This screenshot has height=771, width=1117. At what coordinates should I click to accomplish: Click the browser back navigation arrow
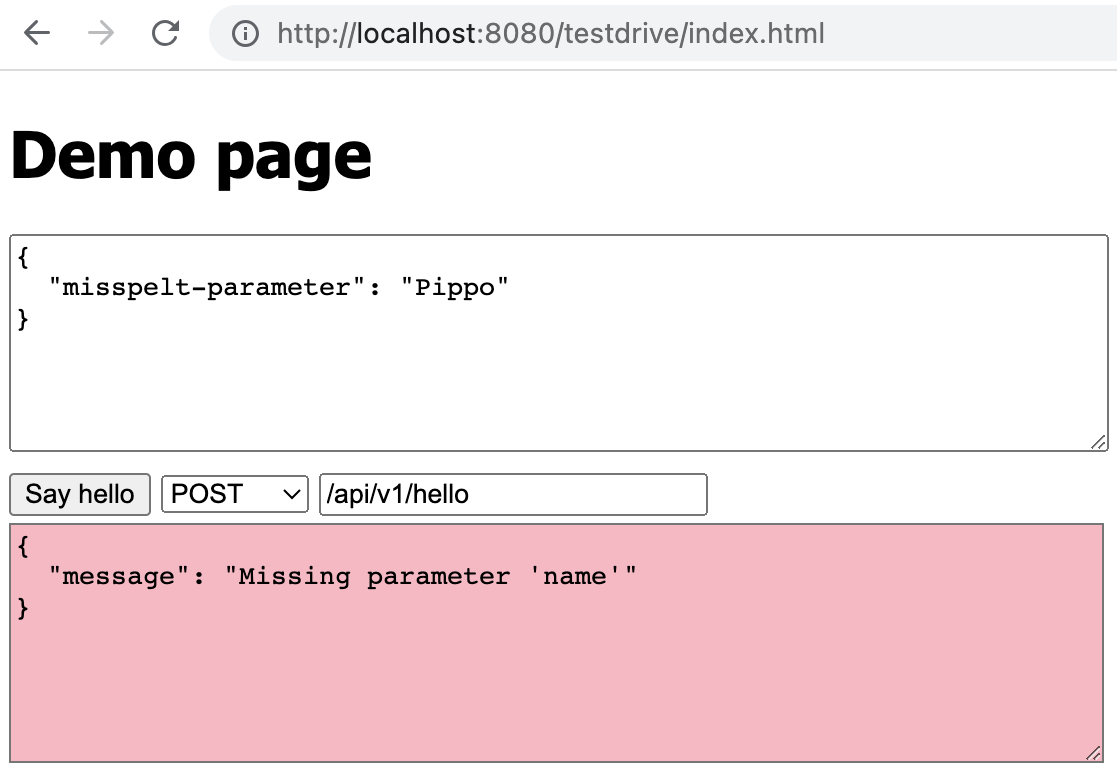[x=34, y=33]
